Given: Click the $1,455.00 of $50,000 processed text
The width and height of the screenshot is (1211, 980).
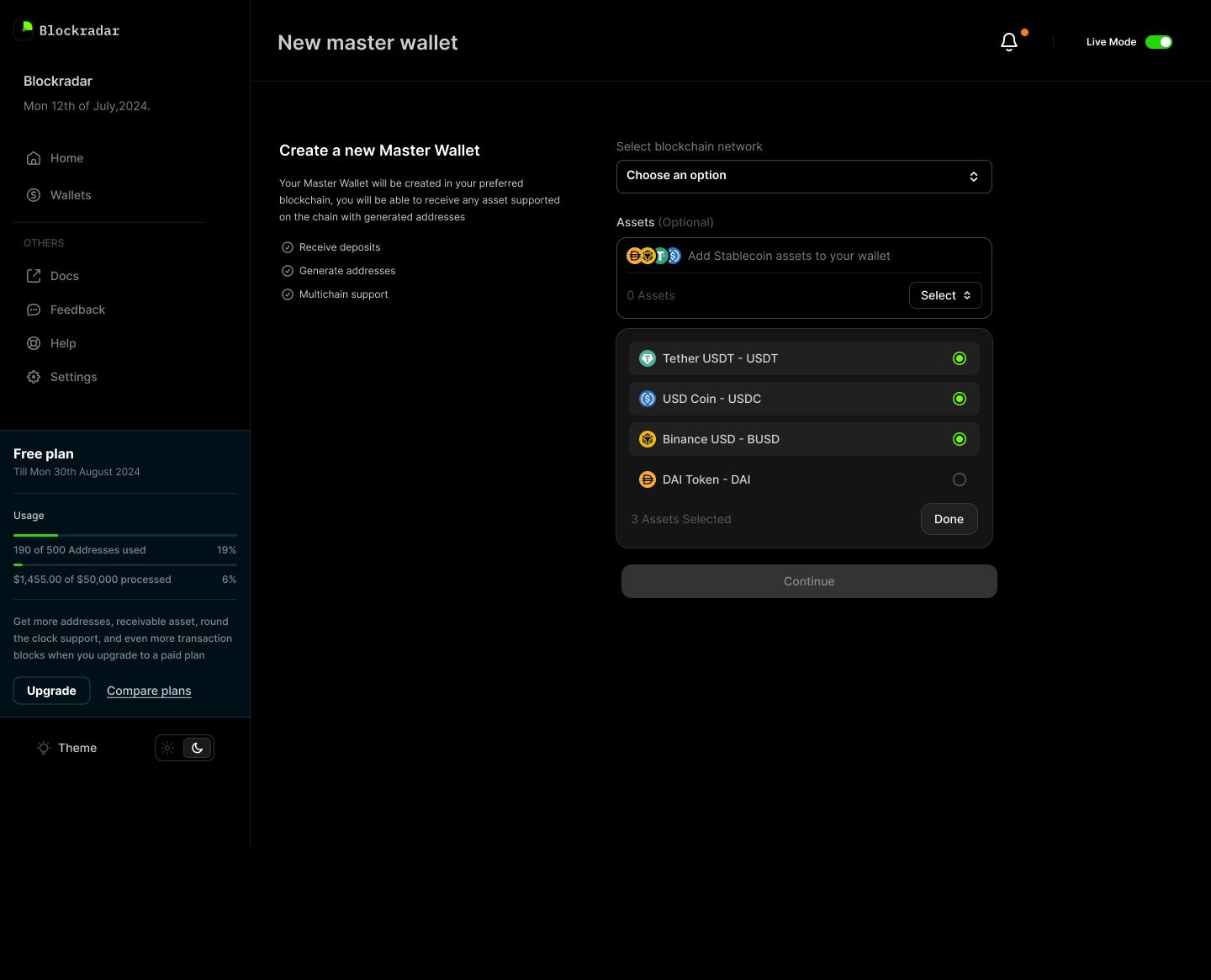Looking at the screenshot, I should tap(93, 580).
